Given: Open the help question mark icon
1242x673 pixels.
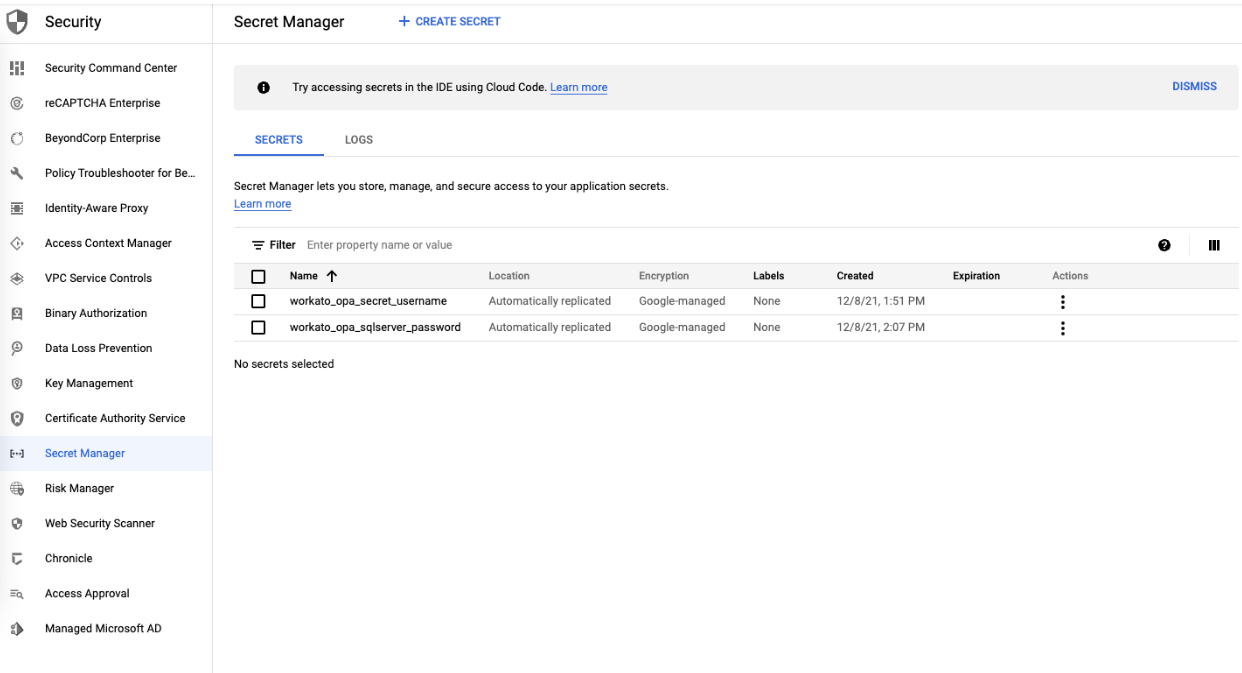Looking at the screenshot, I should tap(1164, 245).
